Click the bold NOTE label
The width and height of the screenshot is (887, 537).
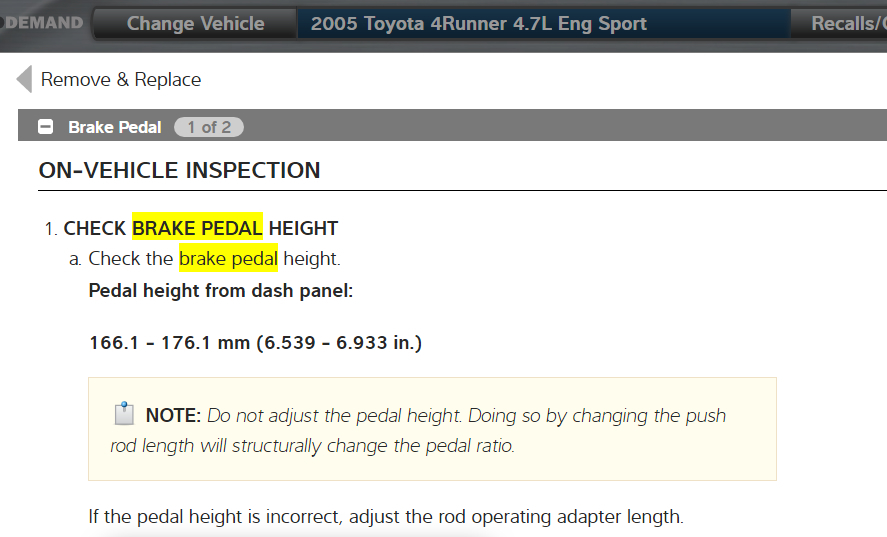[174, 415]
